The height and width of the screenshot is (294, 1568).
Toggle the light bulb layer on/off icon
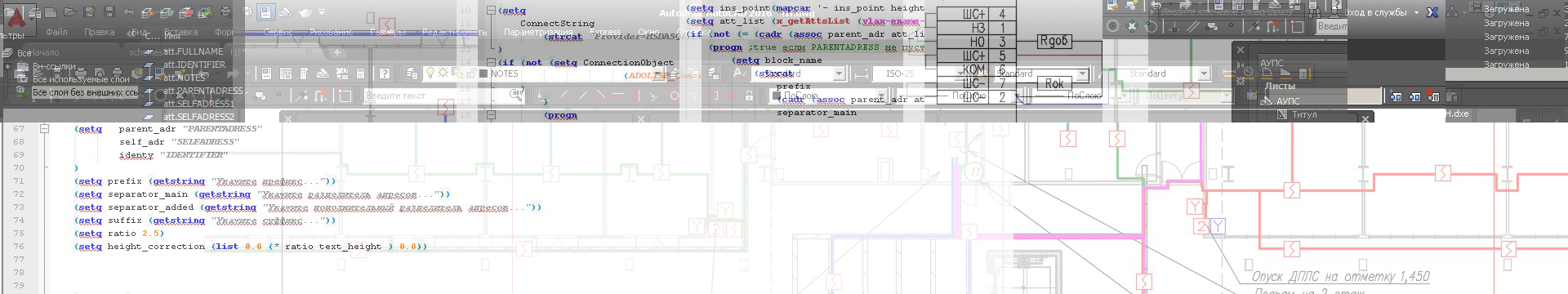click(x=430, y=73)
